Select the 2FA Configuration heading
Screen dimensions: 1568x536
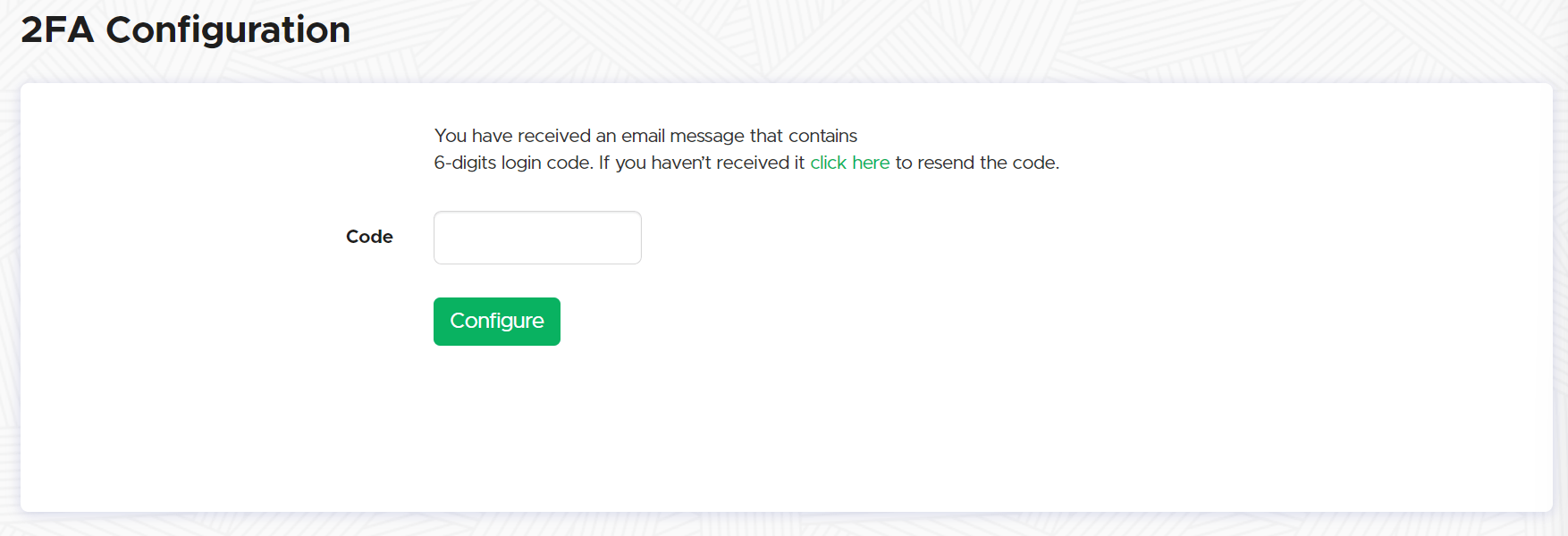[x=186, y=30]
